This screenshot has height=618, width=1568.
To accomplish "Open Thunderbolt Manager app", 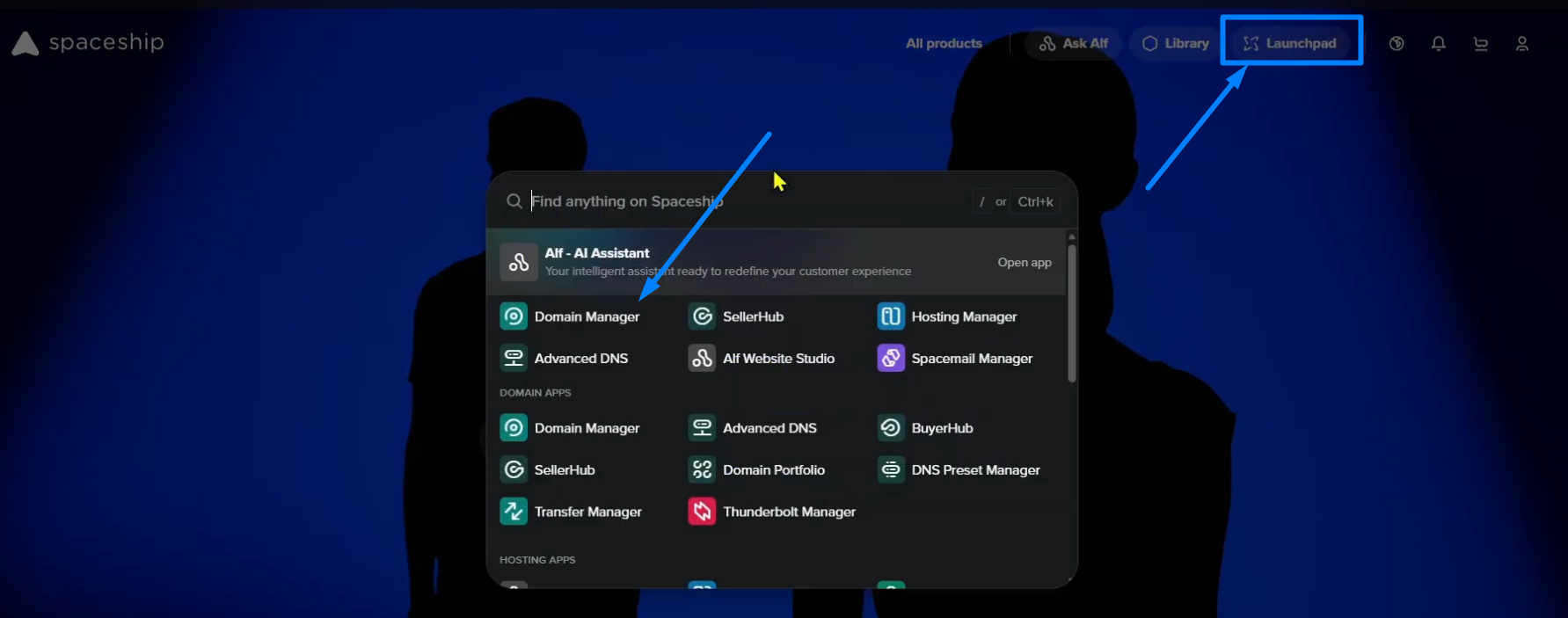I will pyautogui.click(x=772, y=512).
